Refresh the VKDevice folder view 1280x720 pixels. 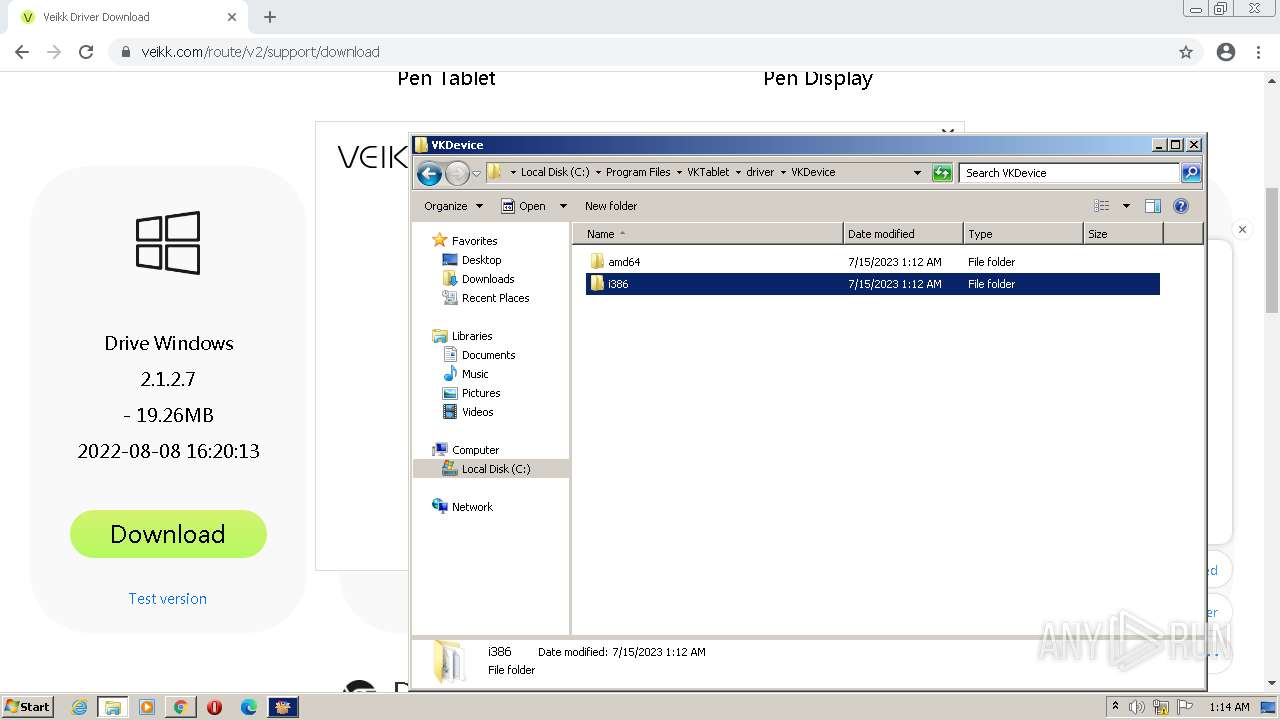[x=942, y=173]
